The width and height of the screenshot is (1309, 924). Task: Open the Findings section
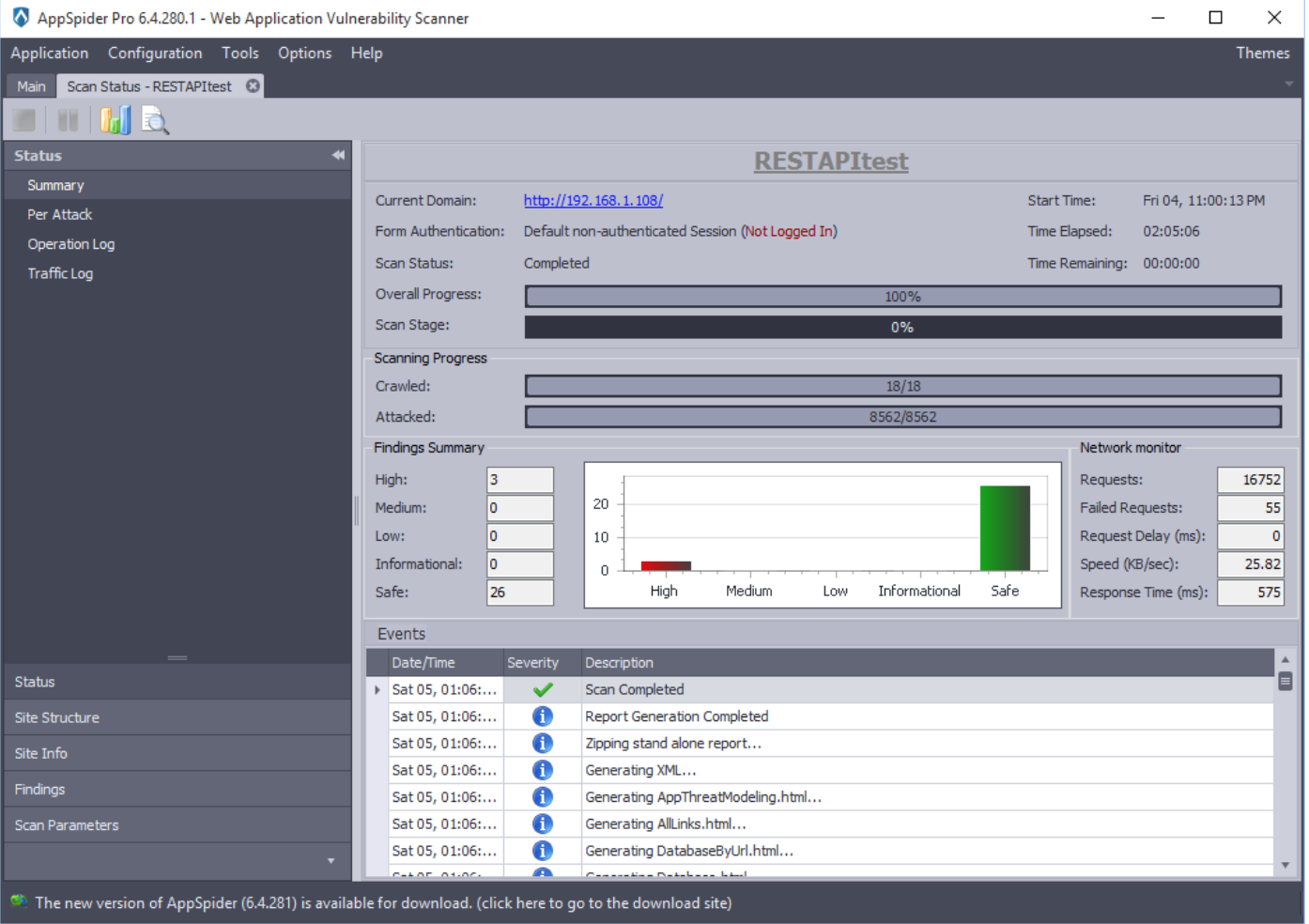point(177,790)
